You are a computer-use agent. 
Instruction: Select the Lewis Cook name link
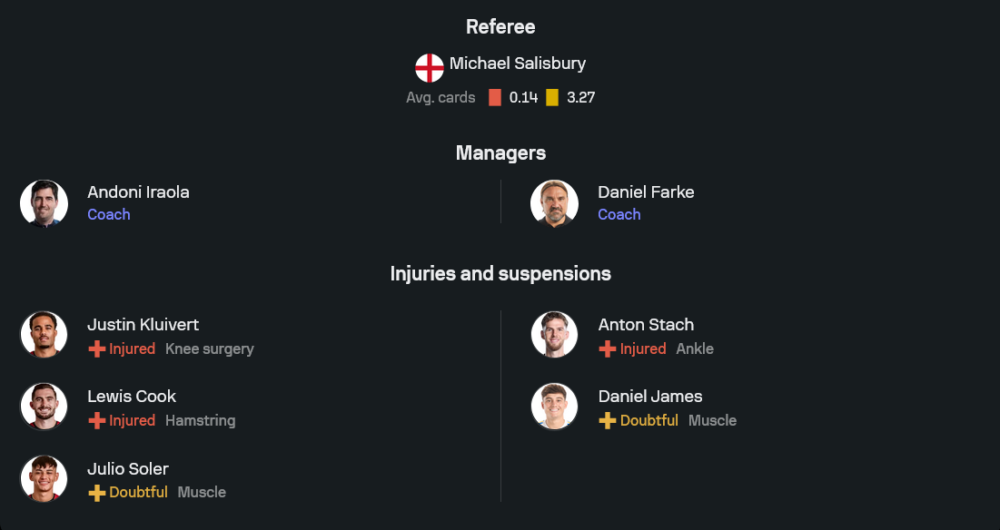(x=132, y=396)
